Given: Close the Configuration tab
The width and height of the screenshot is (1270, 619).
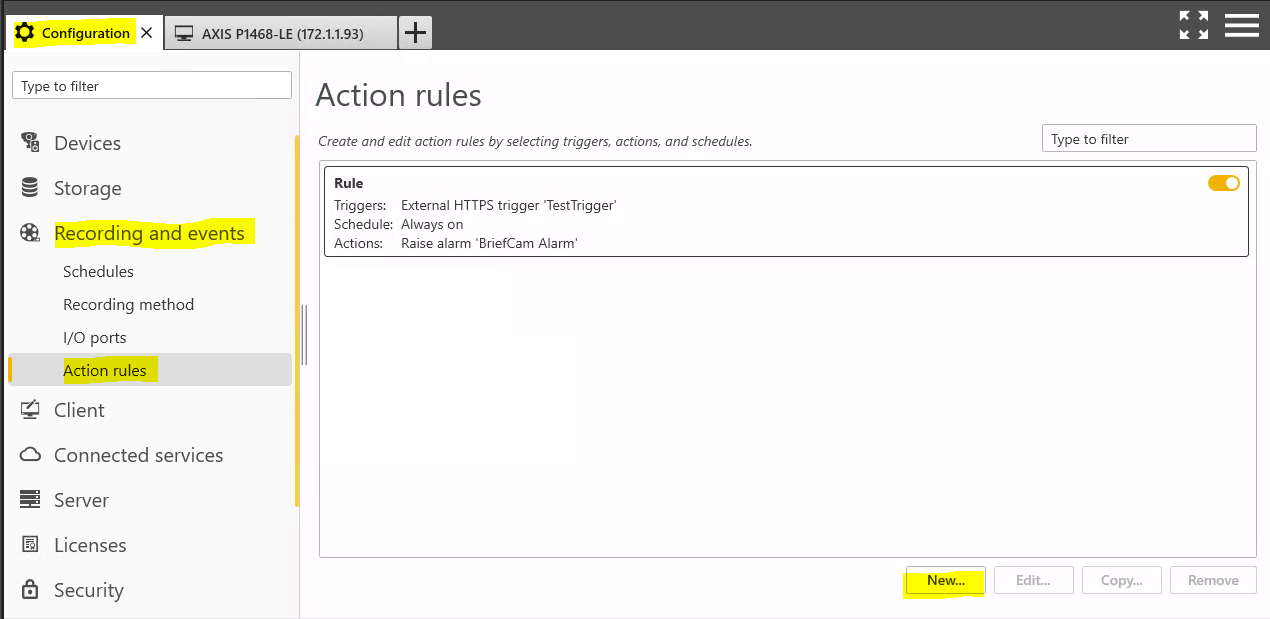Looking at the screenshot, I should (146, 33).
